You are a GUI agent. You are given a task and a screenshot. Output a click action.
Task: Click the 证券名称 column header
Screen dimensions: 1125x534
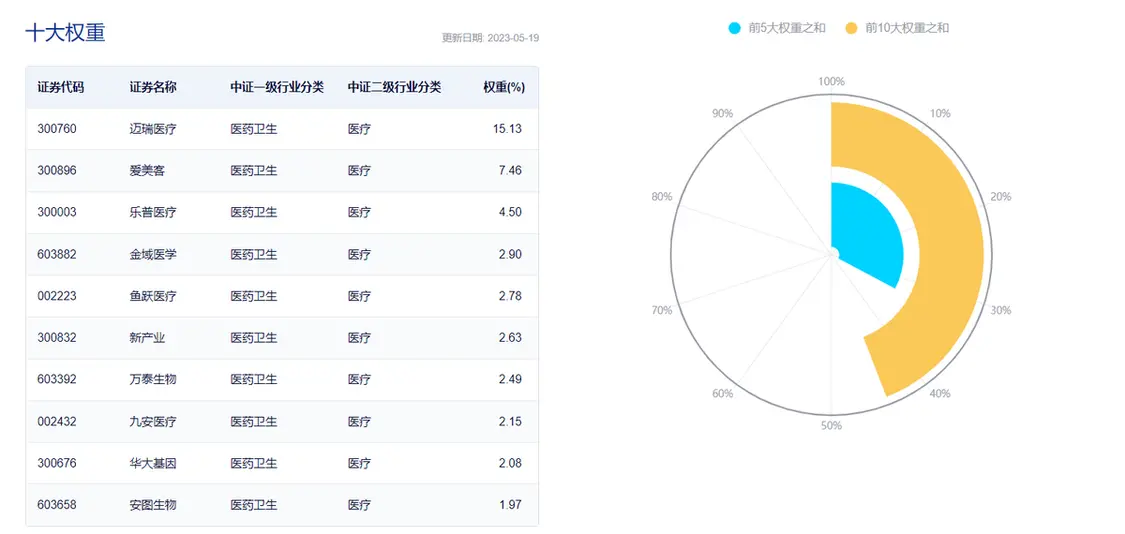coord(153,87)
